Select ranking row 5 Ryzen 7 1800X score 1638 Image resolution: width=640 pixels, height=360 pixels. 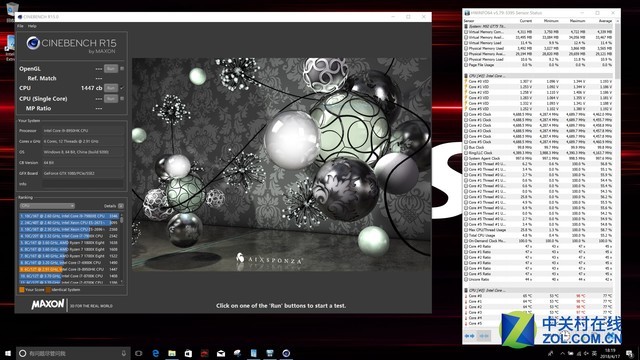coord(69,242)
